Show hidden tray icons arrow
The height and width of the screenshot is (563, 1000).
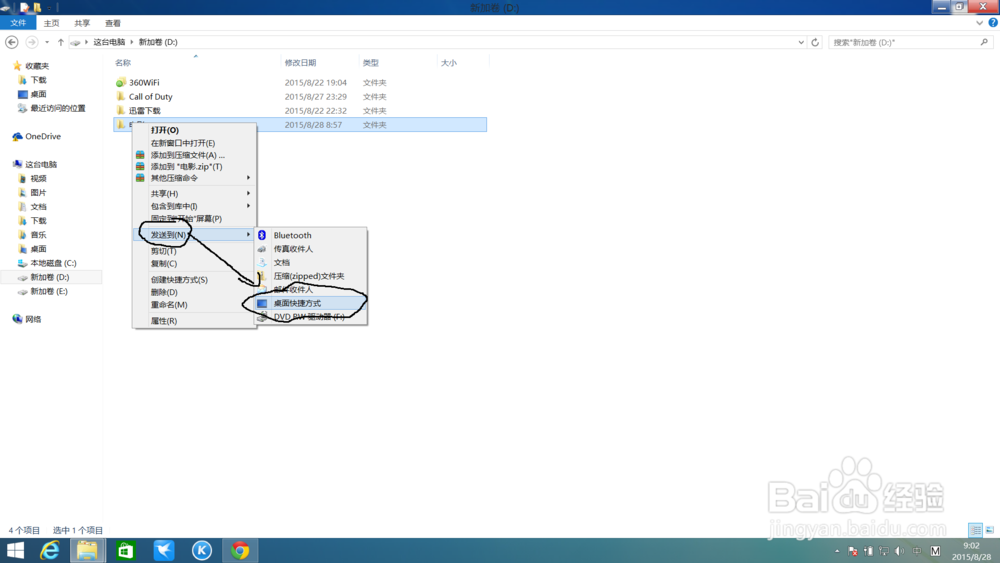[837, 552]
